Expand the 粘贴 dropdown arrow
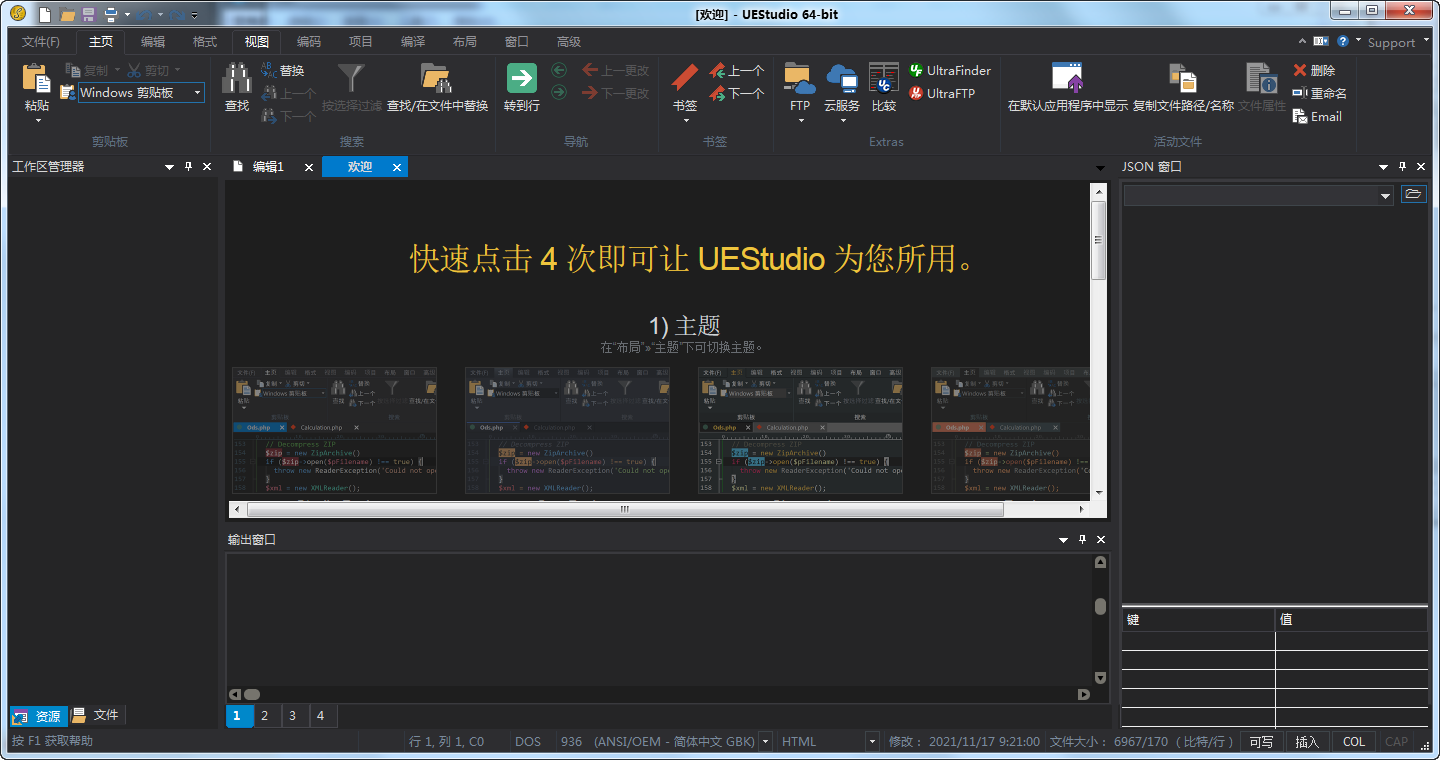The height and width of the screenshot is (760, 1440). tap(38, 121)
